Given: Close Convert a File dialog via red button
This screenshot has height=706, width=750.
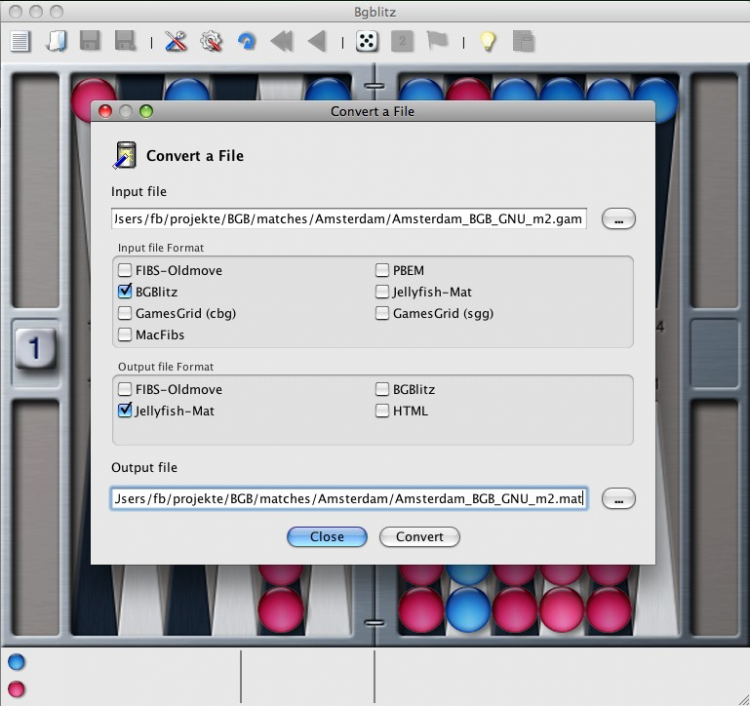Looking at the screenshot, I should pyautogui.click(x=105, y=111).
